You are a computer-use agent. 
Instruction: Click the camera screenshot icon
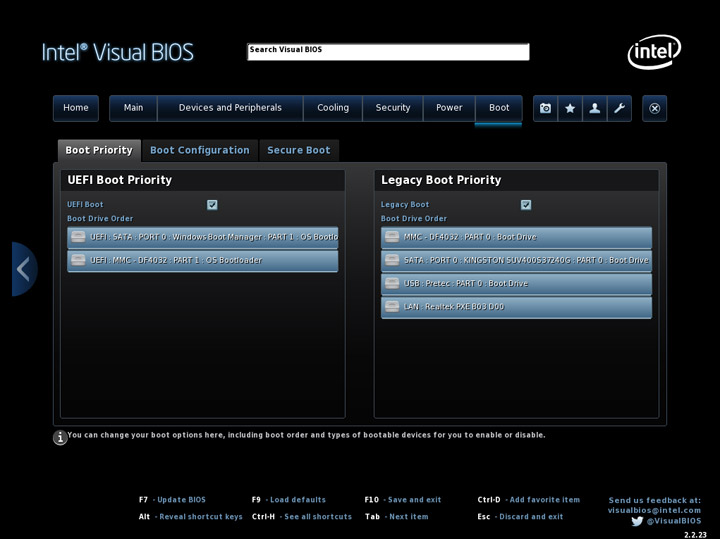coord(545,108)
